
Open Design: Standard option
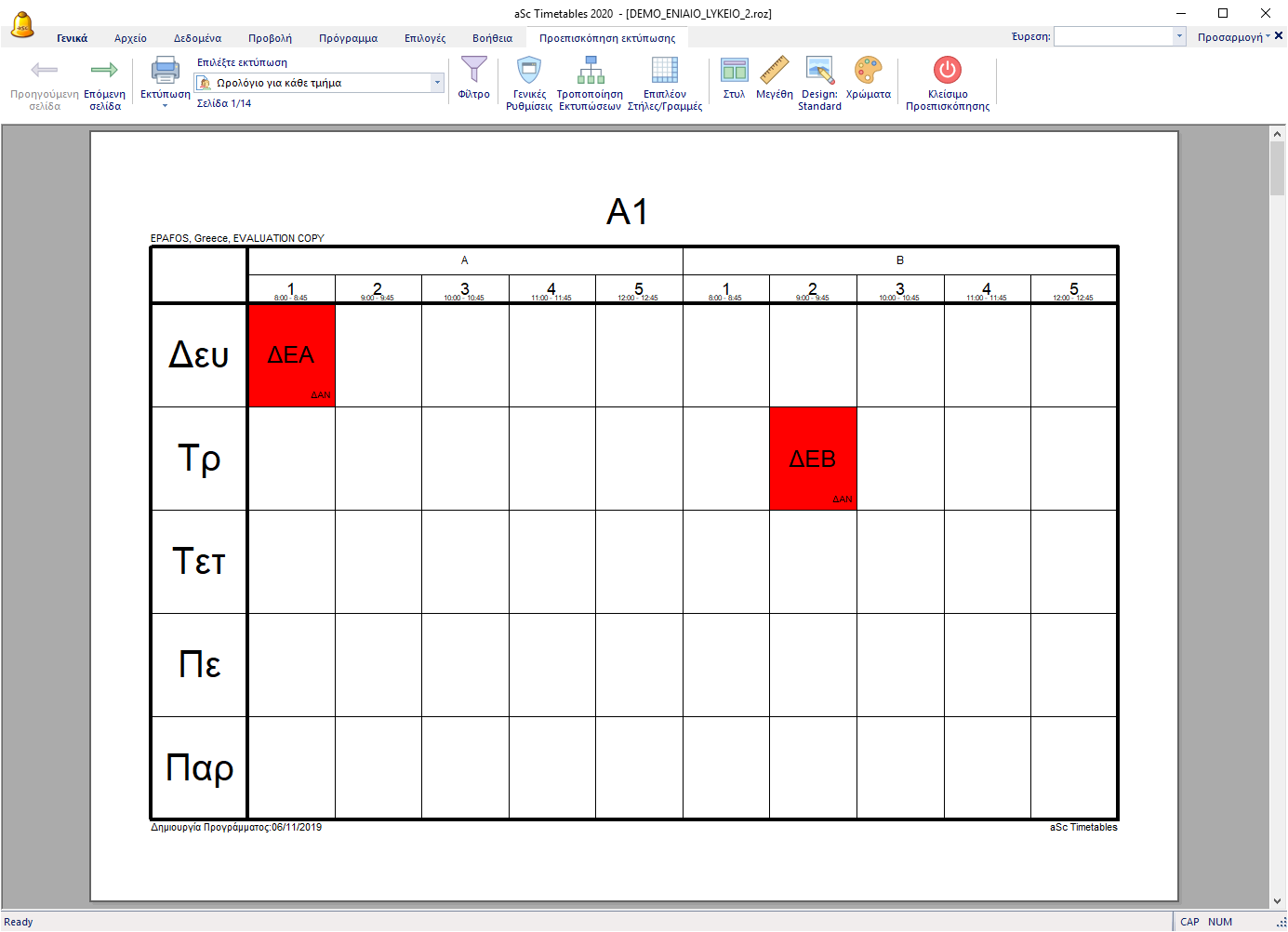coord(819,71)
